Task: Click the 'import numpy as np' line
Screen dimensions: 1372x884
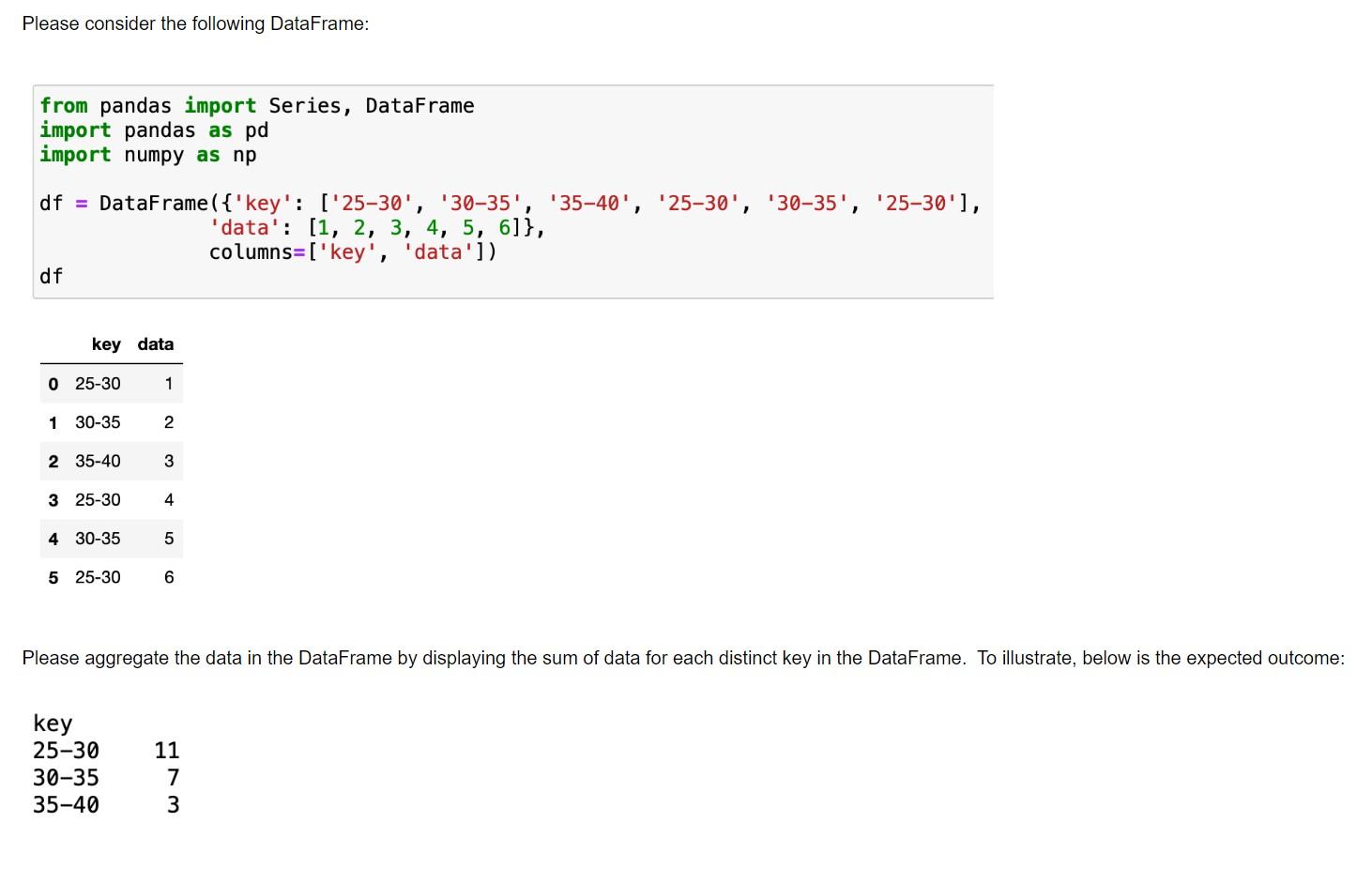Action: (146, 154)
